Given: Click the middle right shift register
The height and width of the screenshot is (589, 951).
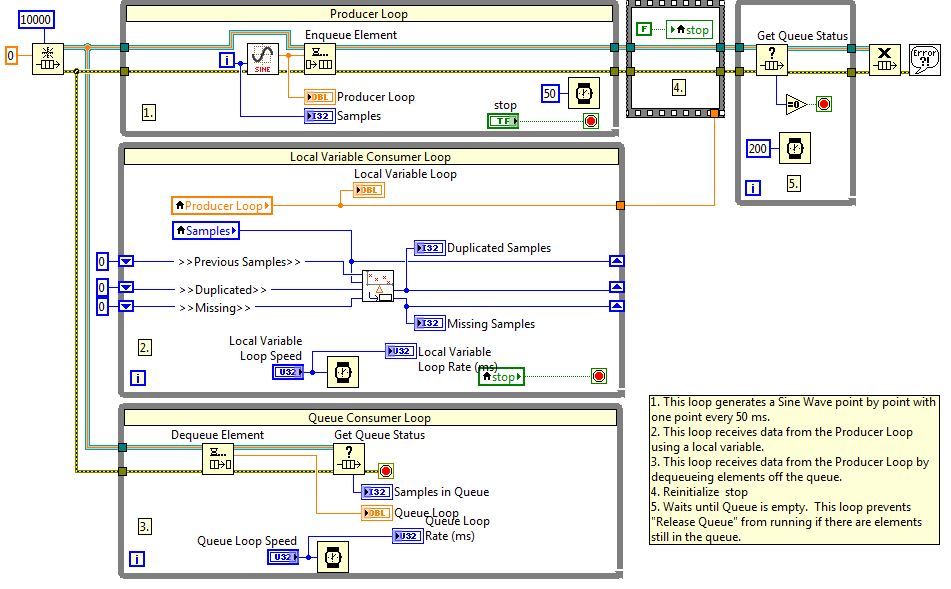Looking at the screenshot, I should [x=616, y=287].
